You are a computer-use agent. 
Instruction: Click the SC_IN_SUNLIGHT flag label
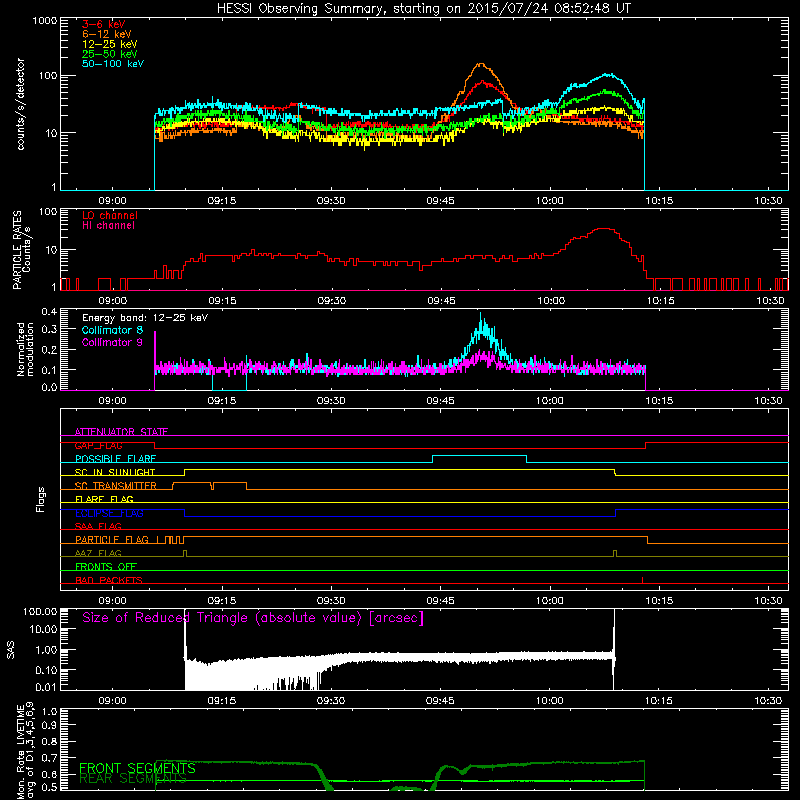[x=115, y=472]
